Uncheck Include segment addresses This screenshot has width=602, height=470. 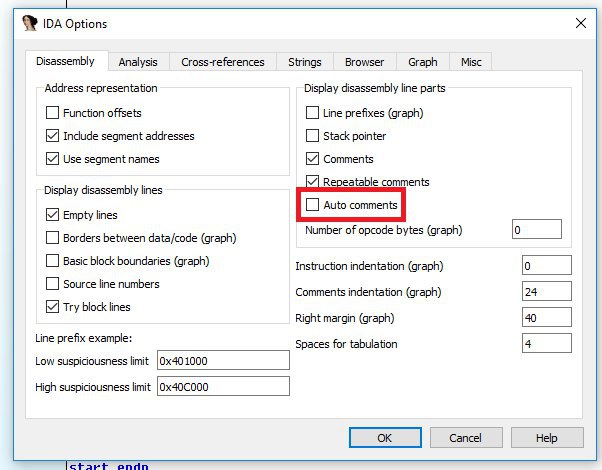pos(53,136)
